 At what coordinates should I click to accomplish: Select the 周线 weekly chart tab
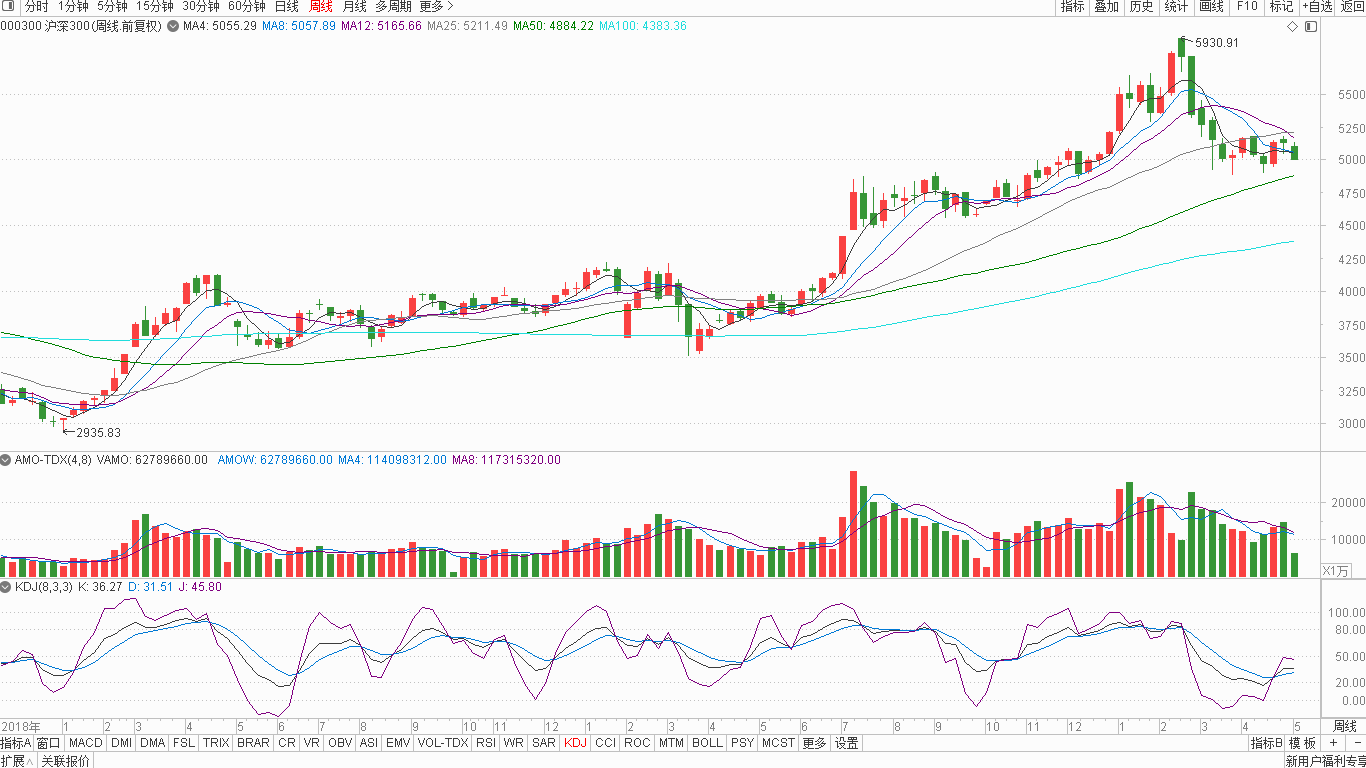(321, 6)
